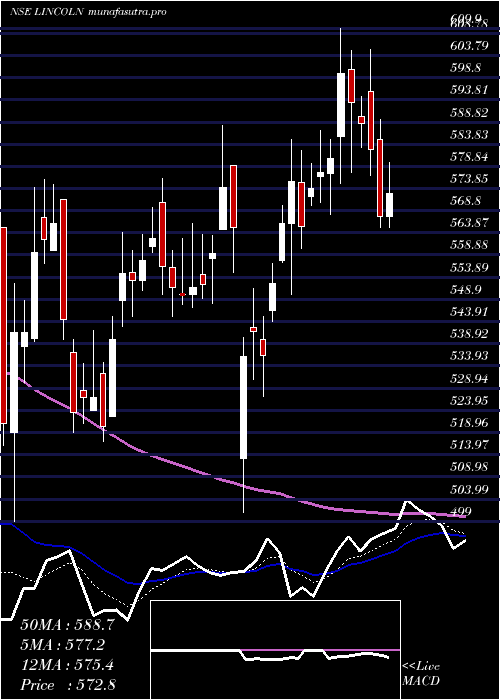Click the 578.84 price axis label
The height and width of the screenshot is (700, 500).
[x=469, y=156]
